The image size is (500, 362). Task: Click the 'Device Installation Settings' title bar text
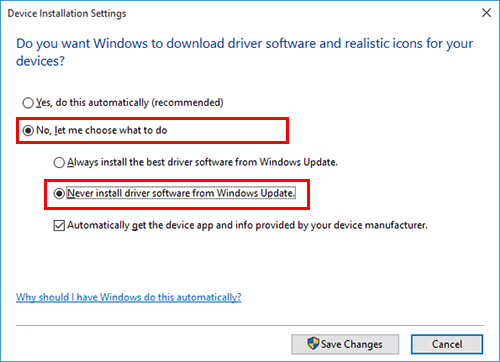tap(67, 13)
